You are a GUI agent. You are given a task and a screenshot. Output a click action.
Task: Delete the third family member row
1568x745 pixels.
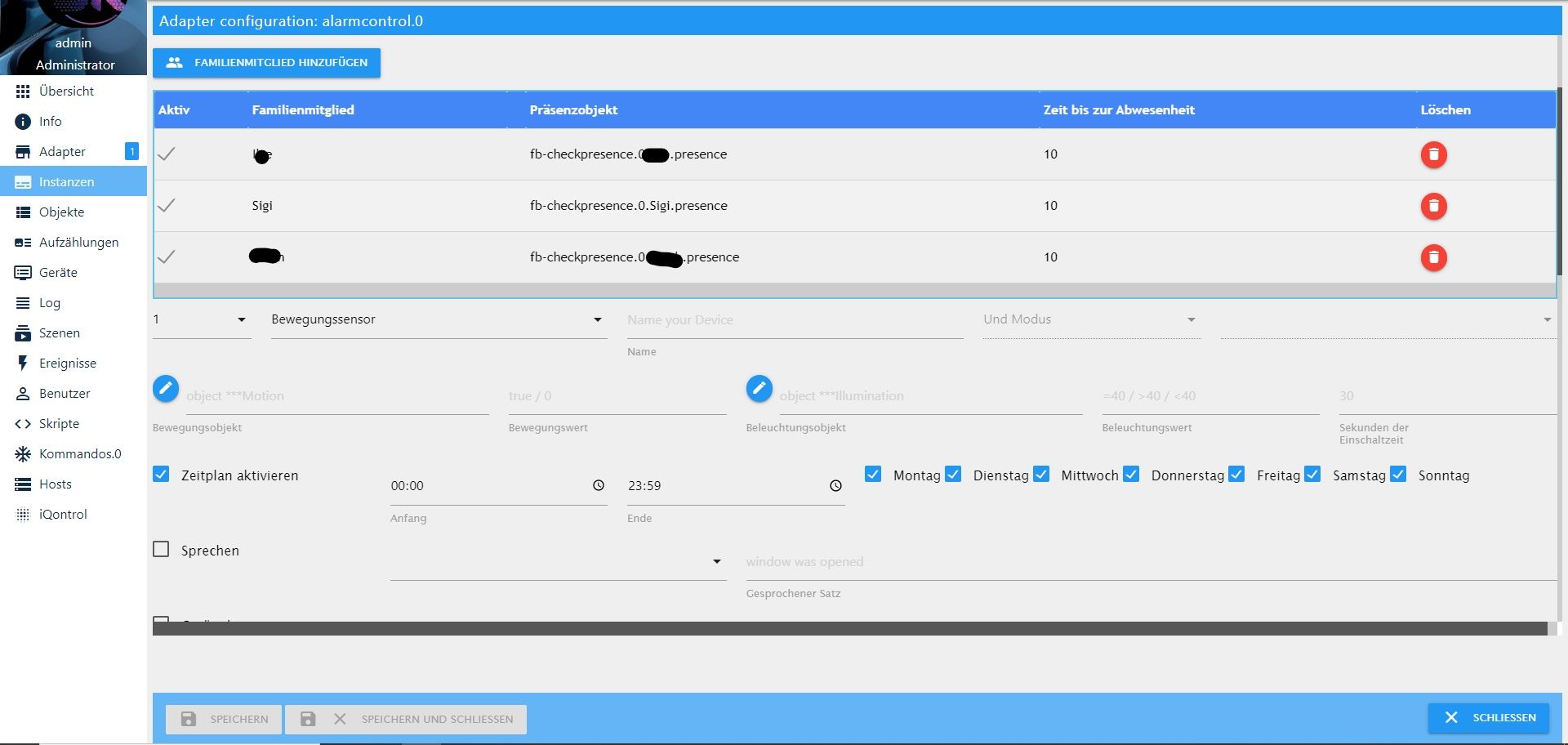(x=1433, y=257)
